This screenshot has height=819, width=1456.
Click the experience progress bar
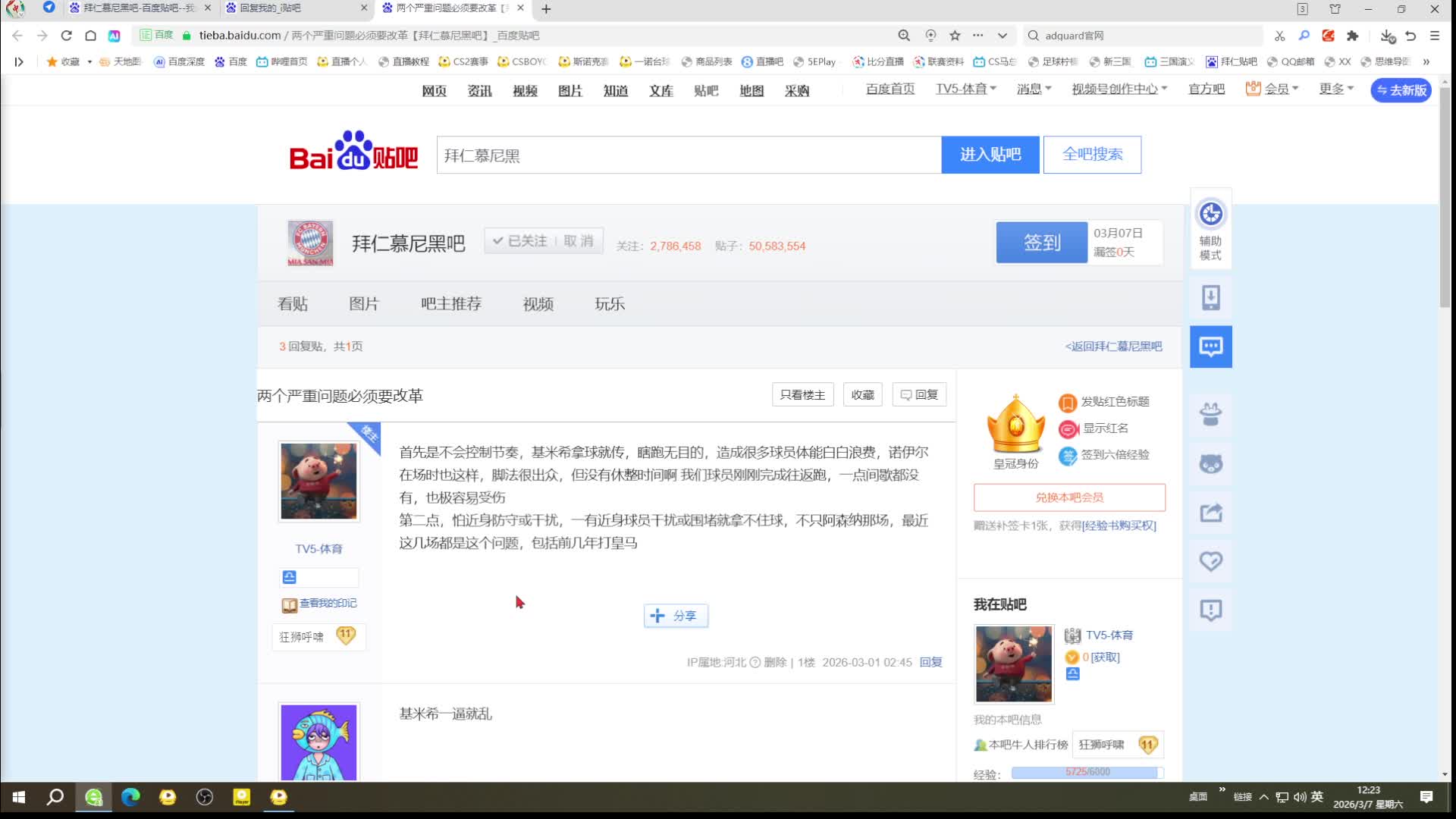pyautogui.click(x=1087, y=772)
